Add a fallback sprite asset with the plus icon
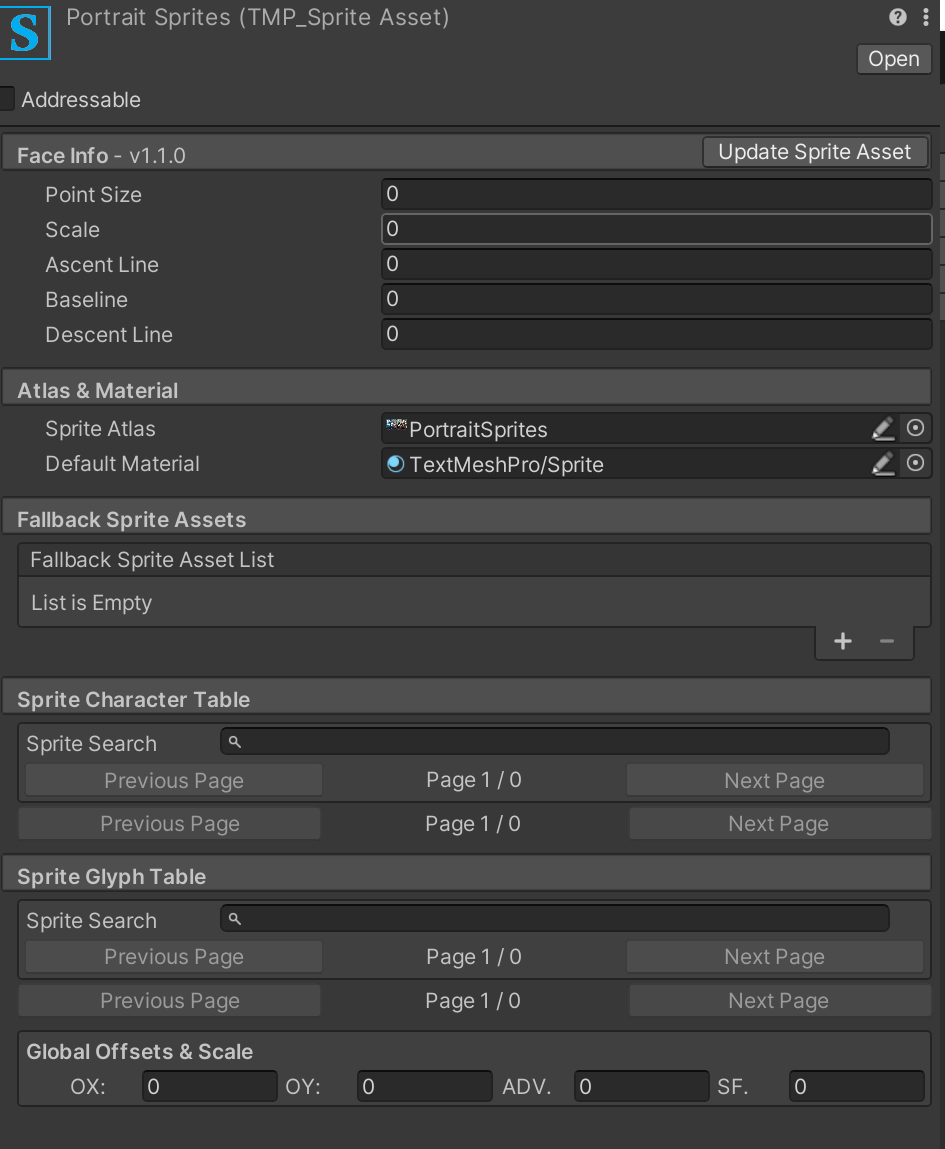The width and height of the screenshot is (945, 1149). tap(842, 641)
